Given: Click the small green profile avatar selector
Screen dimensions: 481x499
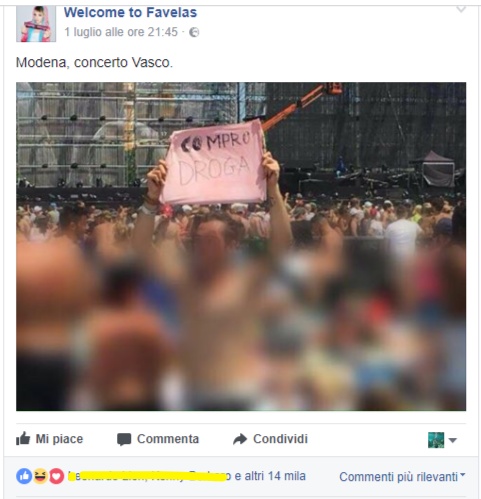Looking at the screenshot, I should pyautogui.click(x=436, y=440).
